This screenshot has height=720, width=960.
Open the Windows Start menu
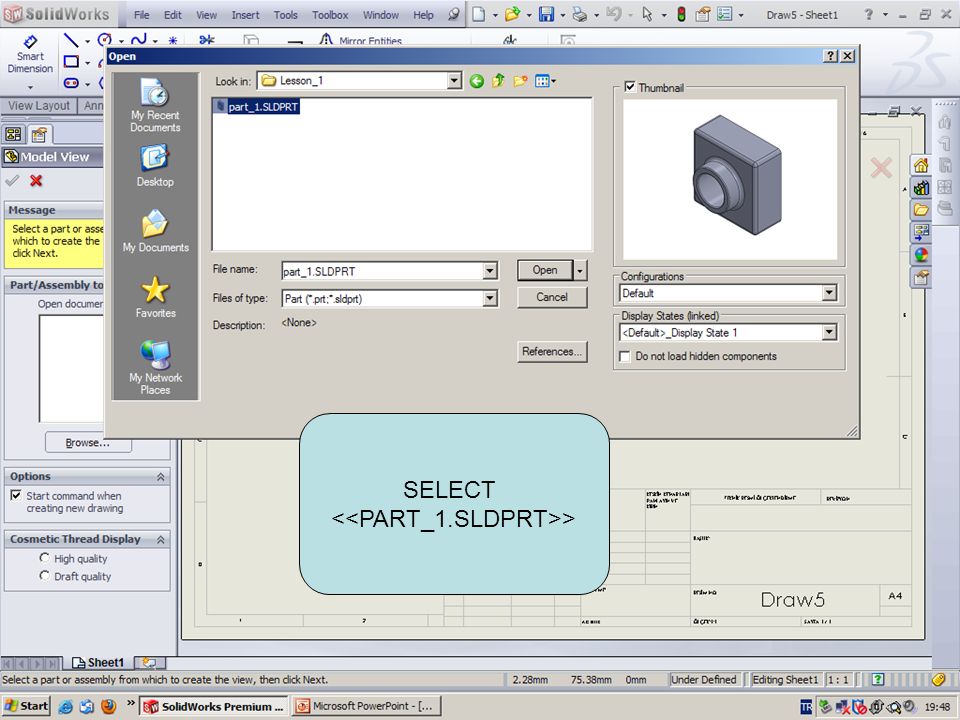pyautogui.click(x=26, y=706)
